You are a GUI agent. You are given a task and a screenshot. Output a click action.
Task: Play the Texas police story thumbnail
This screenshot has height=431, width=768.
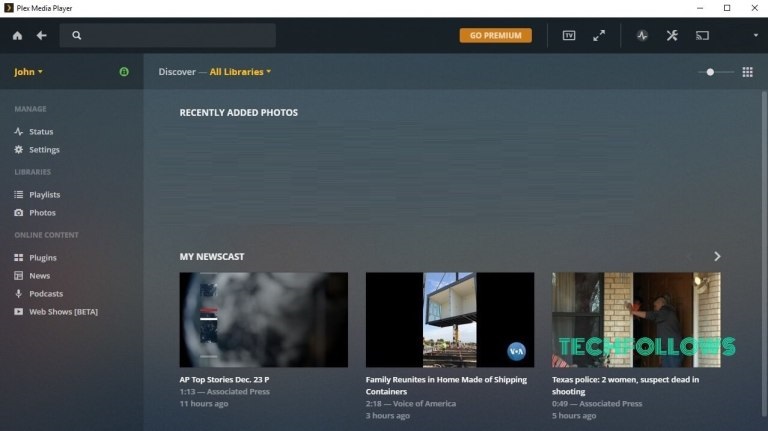[x=636, y=320]
